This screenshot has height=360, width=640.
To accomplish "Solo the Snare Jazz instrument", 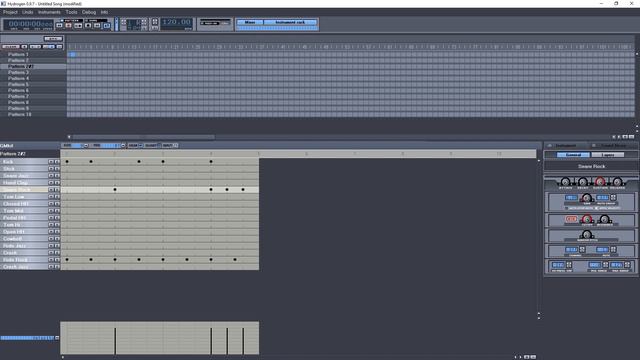I will 57,176.
